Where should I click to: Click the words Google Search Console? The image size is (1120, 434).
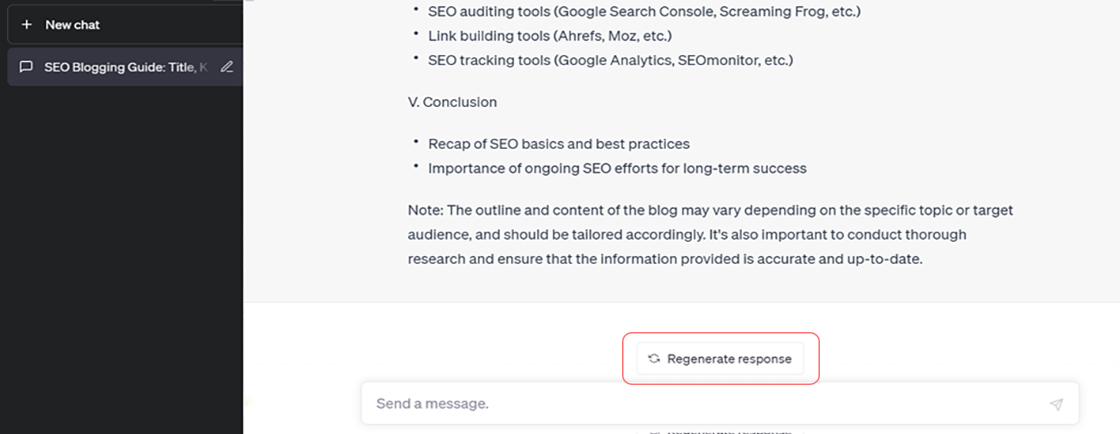tap(633, 11)
